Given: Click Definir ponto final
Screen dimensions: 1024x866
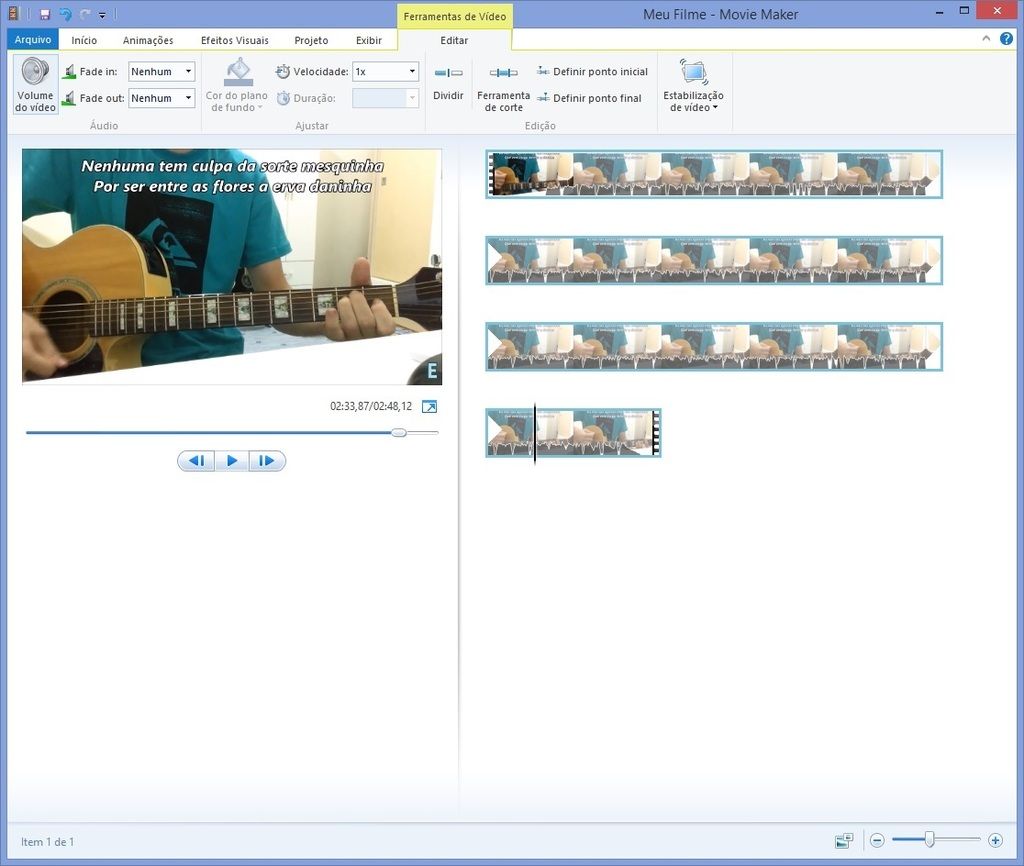Looking at the screenshot, I should click(589, 98).
